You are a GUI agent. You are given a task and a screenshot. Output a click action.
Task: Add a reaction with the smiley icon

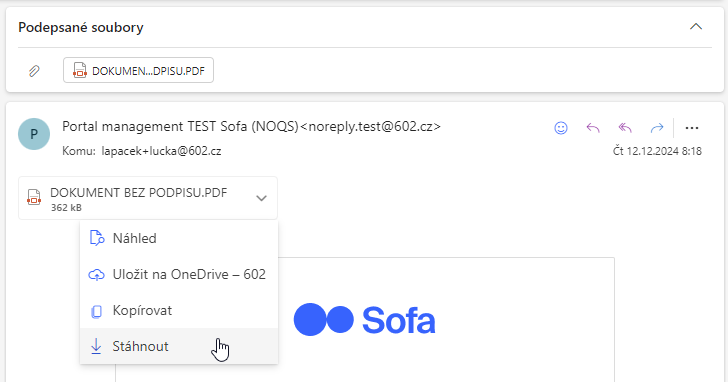coord(561,128)
